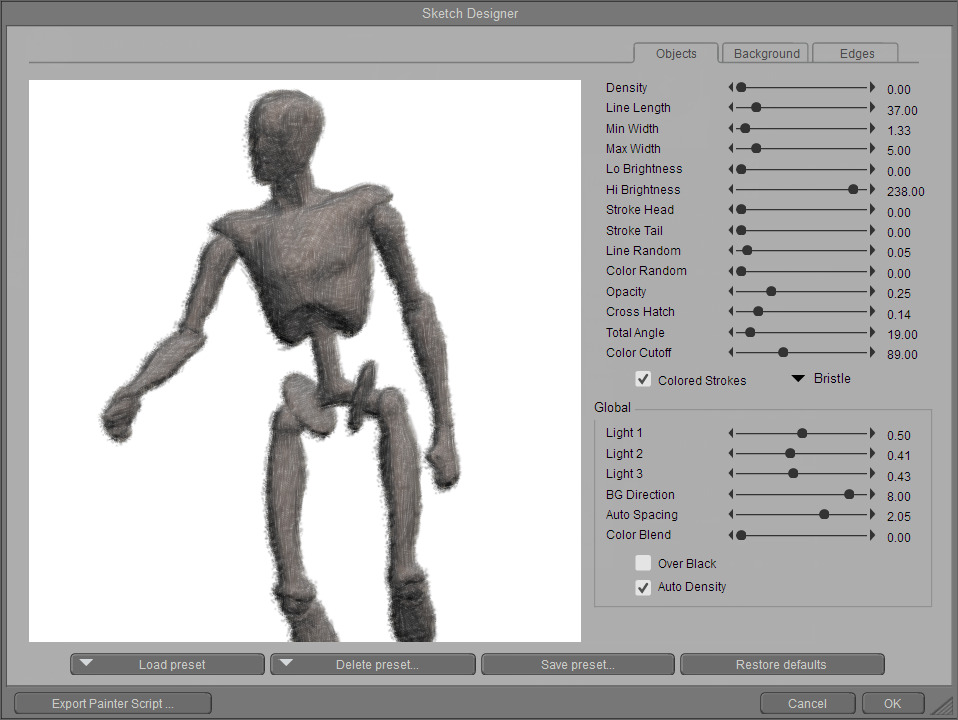Click the Line Length left decrement arrow
Viewport: 958px width, 720px height.
731,108
